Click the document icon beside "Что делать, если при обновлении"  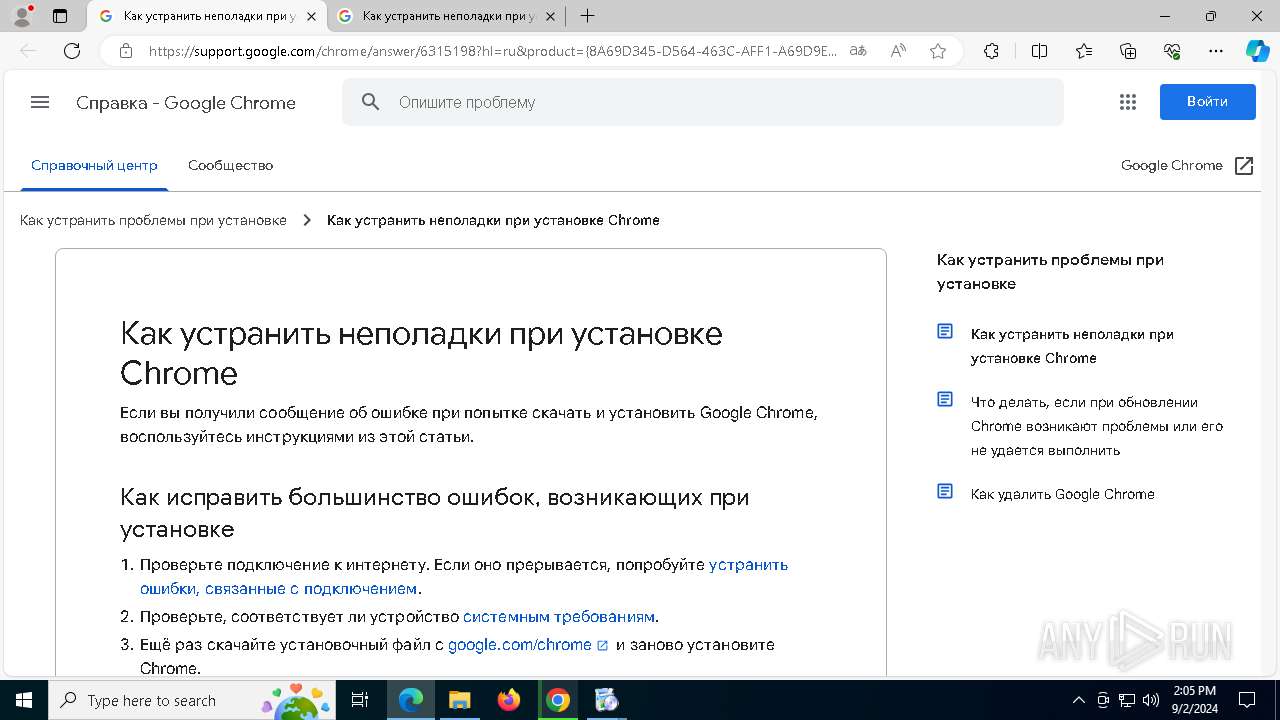(945, 399)
